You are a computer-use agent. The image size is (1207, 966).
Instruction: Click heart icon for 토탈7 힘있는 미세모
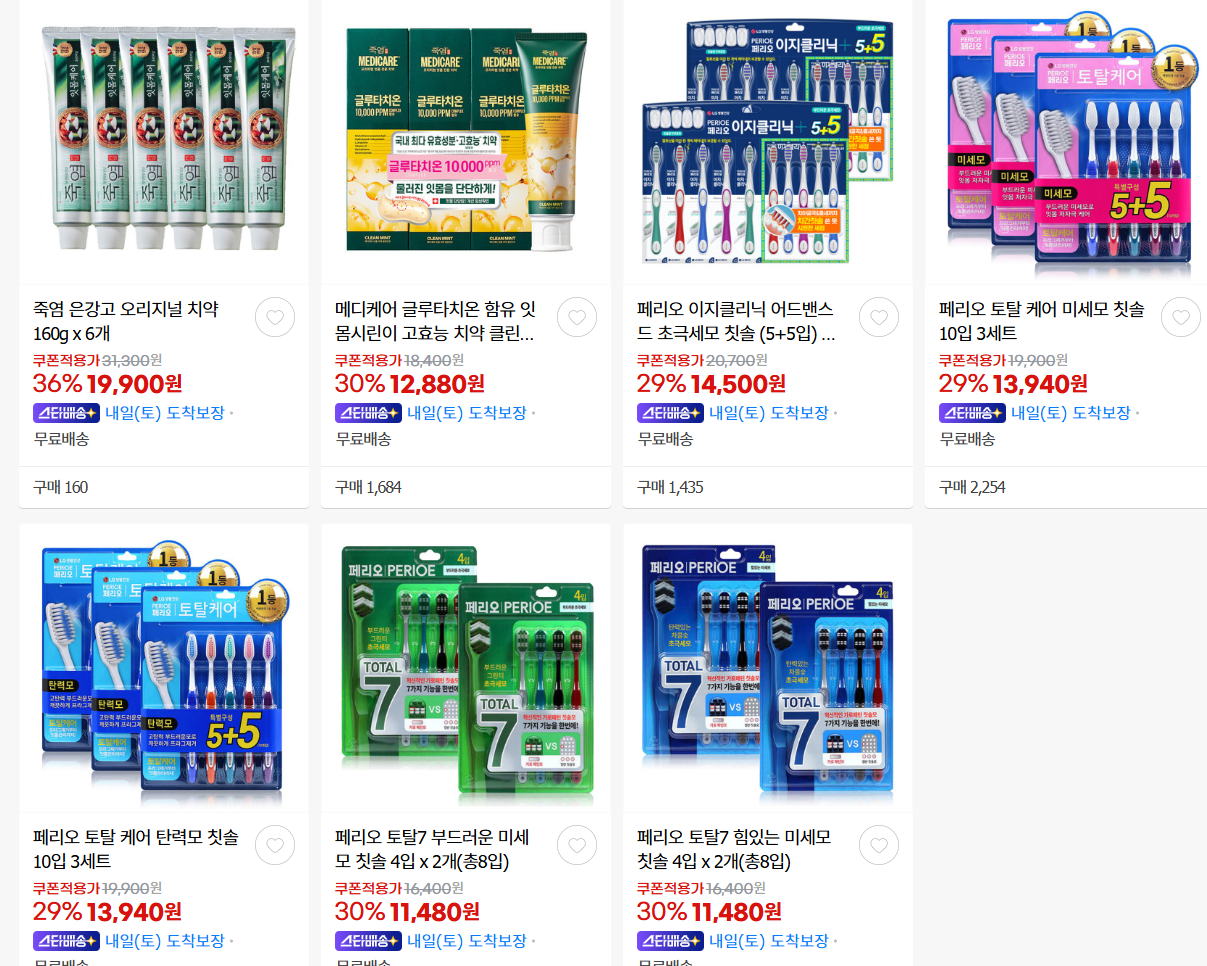(x=879, y=846)
